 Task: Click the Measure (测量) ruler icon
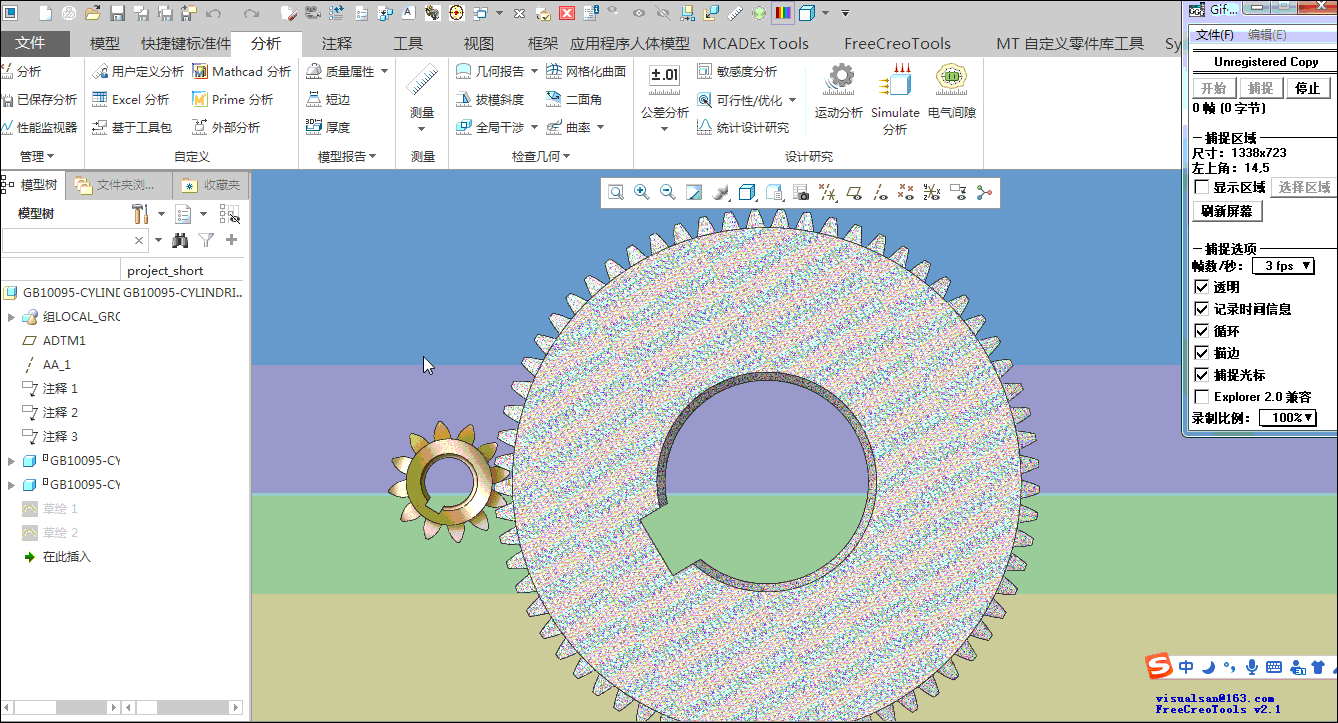click(422, 81)
